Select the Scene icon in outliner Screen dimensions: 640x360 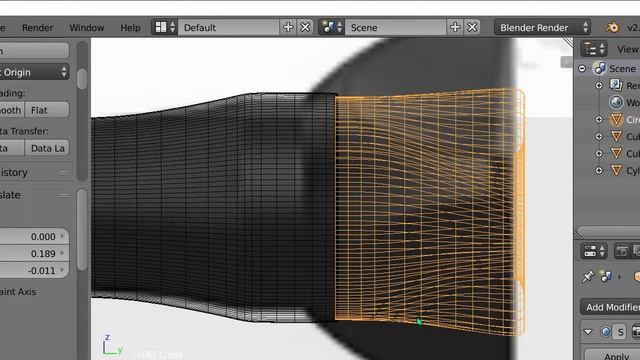(x=600, y=68)
